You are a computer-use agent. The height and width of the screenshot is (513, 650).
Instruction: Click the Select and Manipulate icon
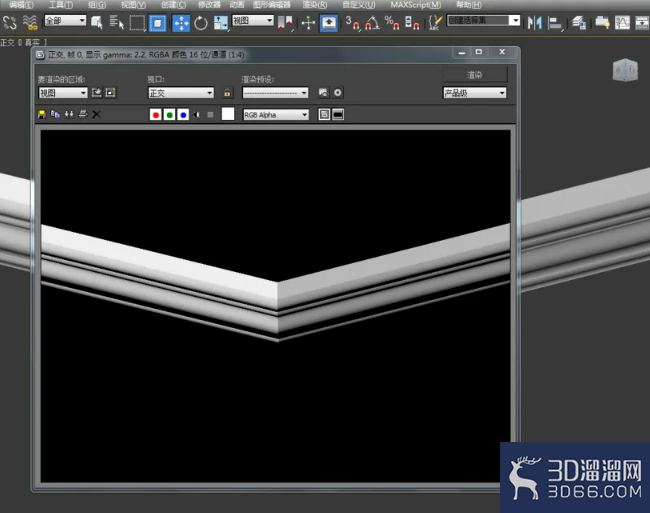pyautogui.click(x=308, y=23)
